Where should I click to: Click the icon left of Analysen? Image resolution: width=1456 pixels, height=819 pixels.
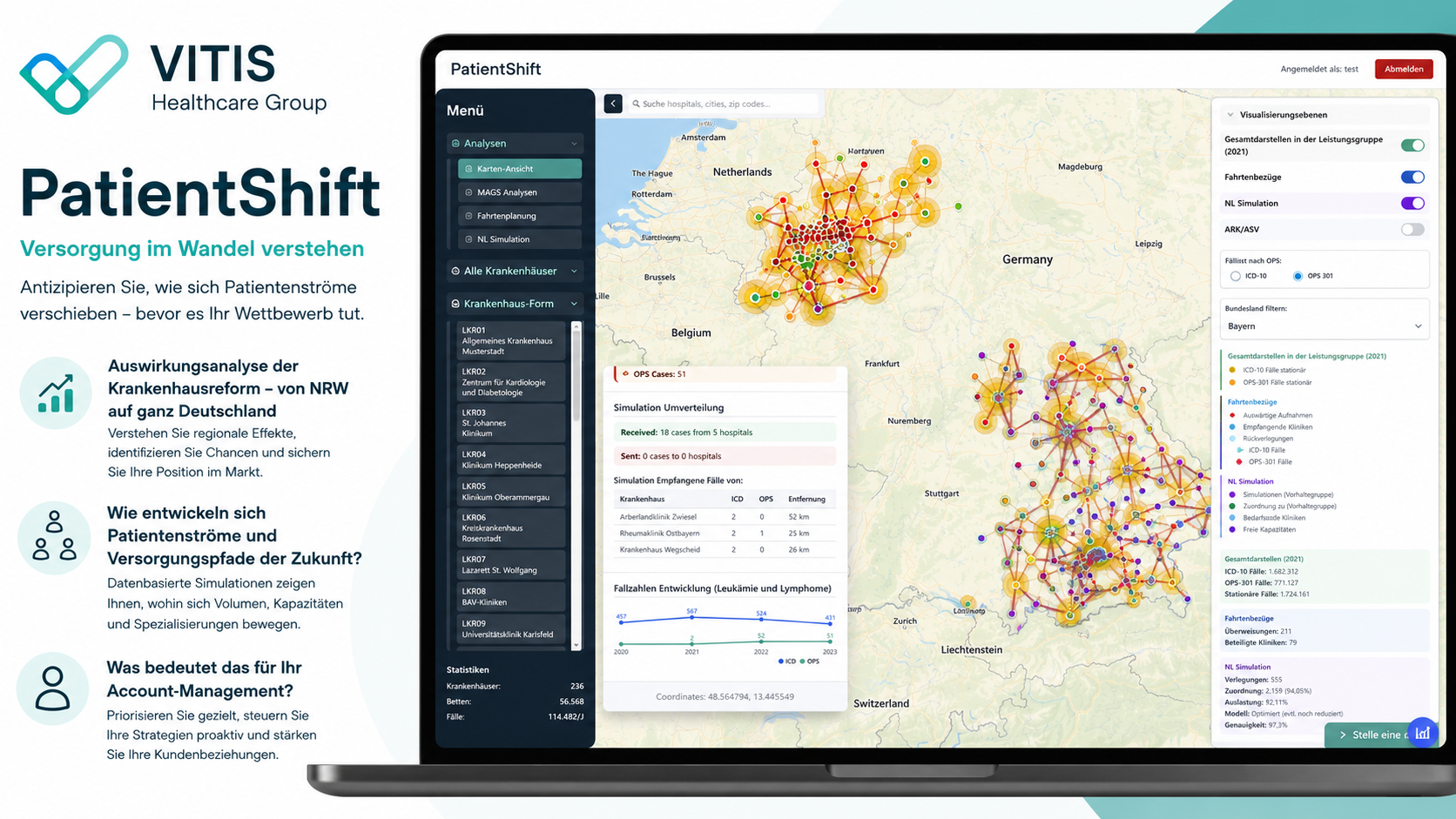tap(455, 144)
